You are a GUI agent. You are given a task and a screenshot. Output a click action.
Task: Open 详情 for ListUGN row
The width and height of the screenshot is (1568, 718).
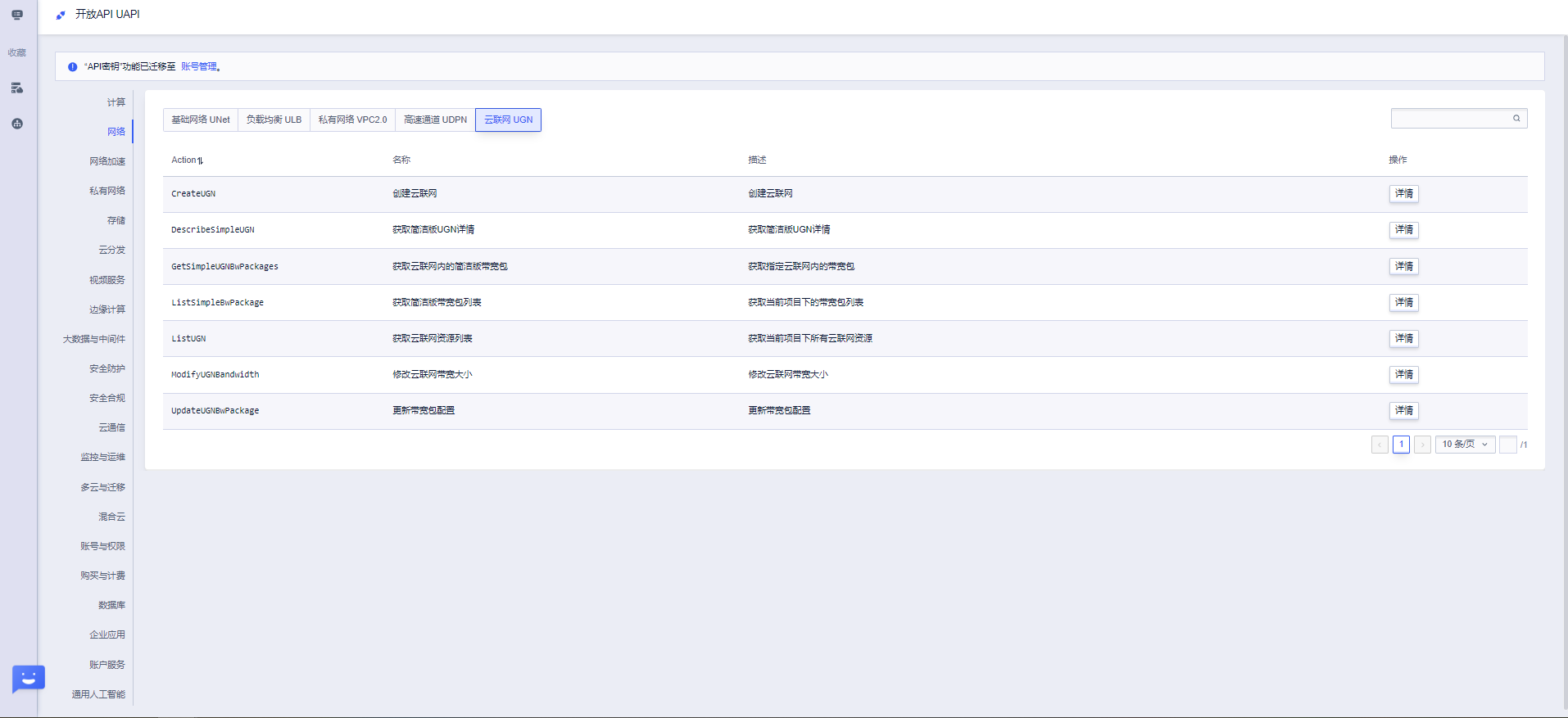click(1403, 338)
